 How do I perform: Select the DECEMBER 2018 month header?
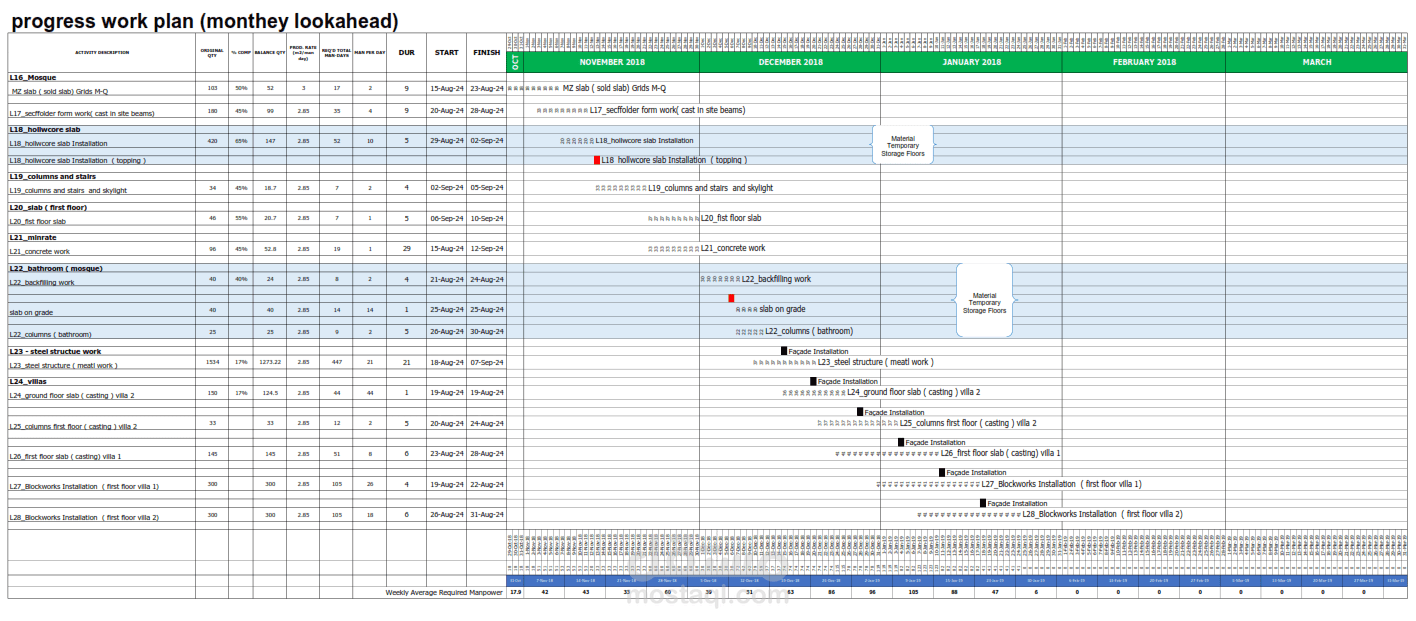coord(790,62)
